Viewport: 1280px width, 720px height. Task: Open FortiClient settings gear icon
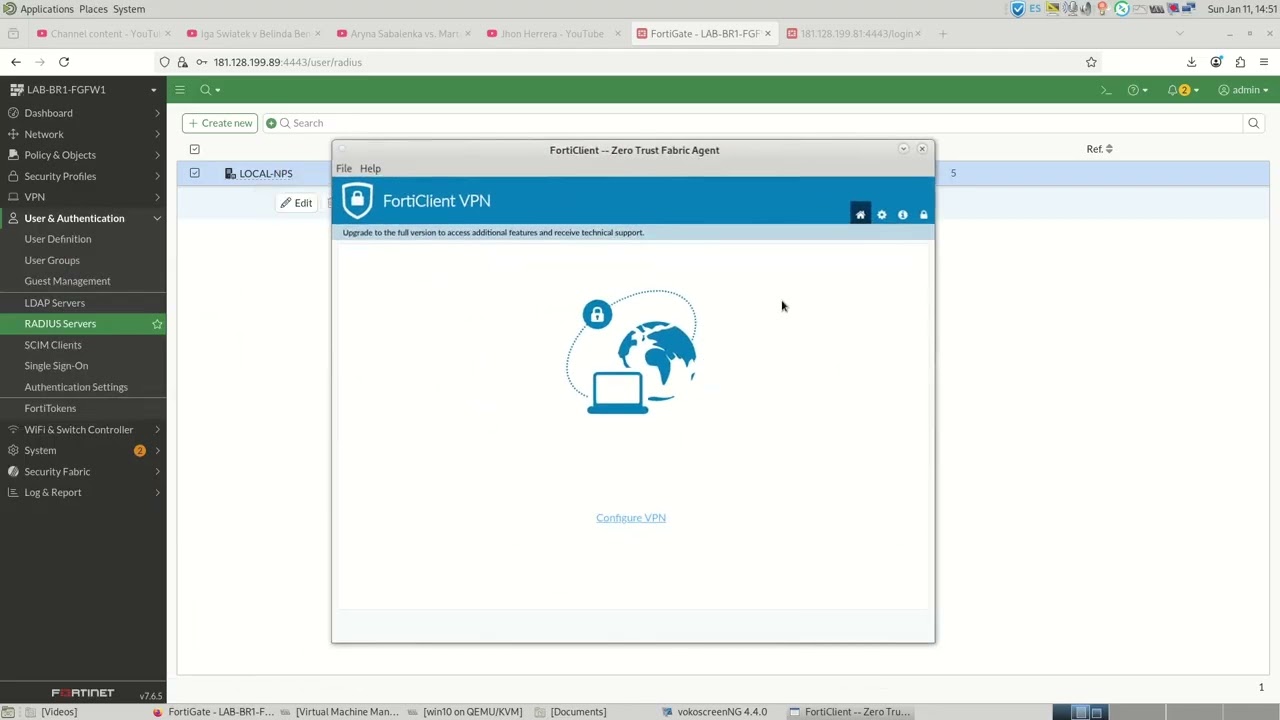881,215
